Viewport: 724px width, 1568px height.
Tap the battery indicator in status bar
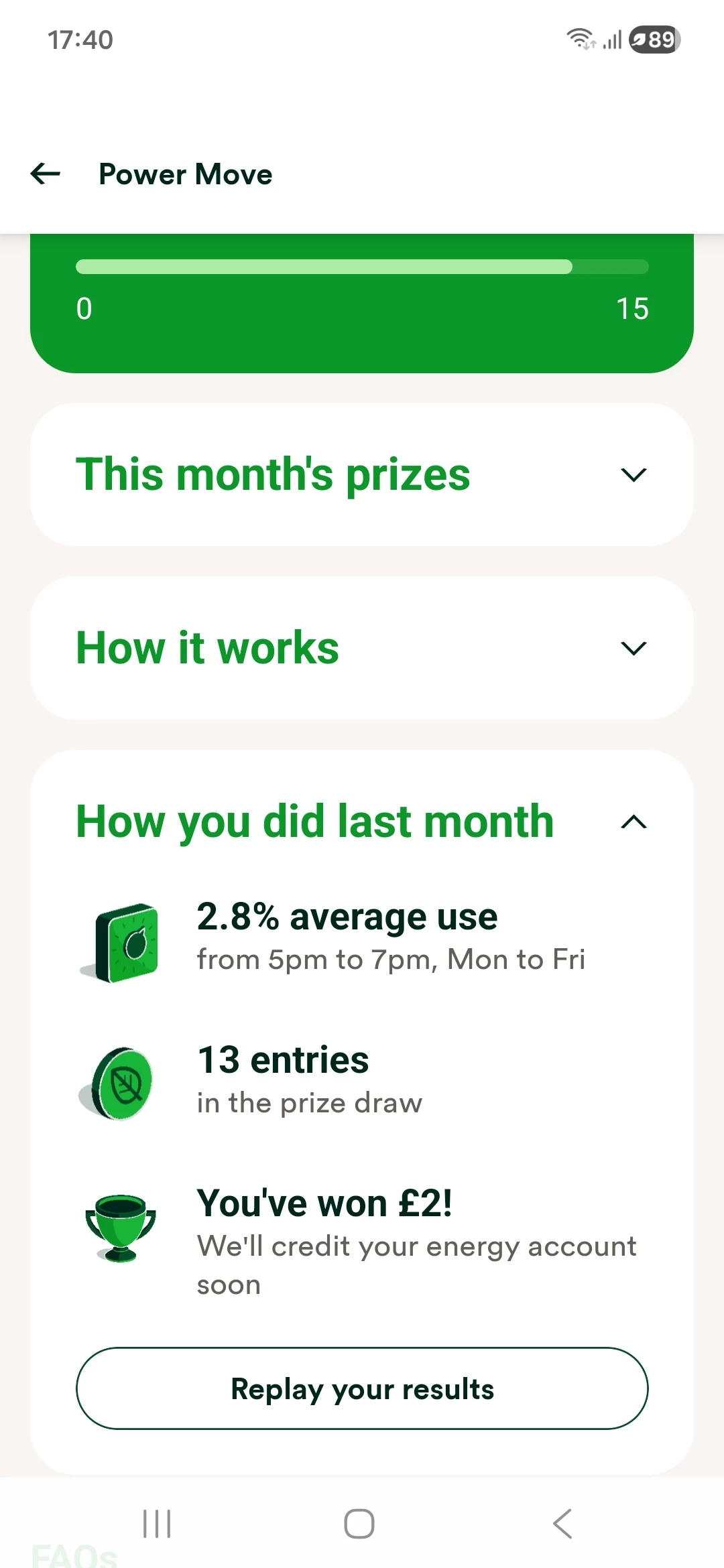tap(654, 40)
